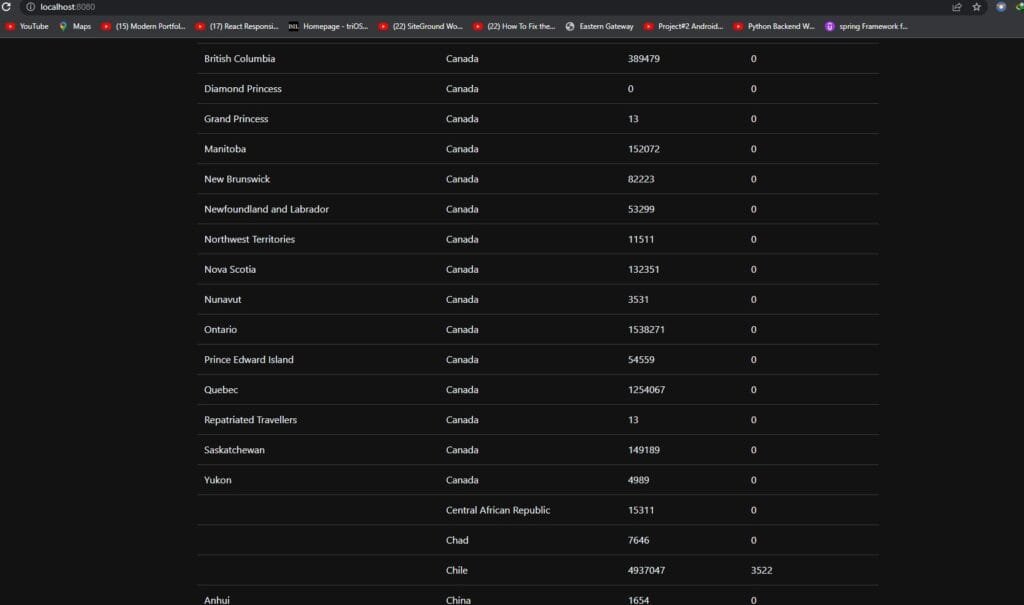Open the spring Framework bookmark
The height and width of the screenshot is (605, 1024).
tap(866, 26)
